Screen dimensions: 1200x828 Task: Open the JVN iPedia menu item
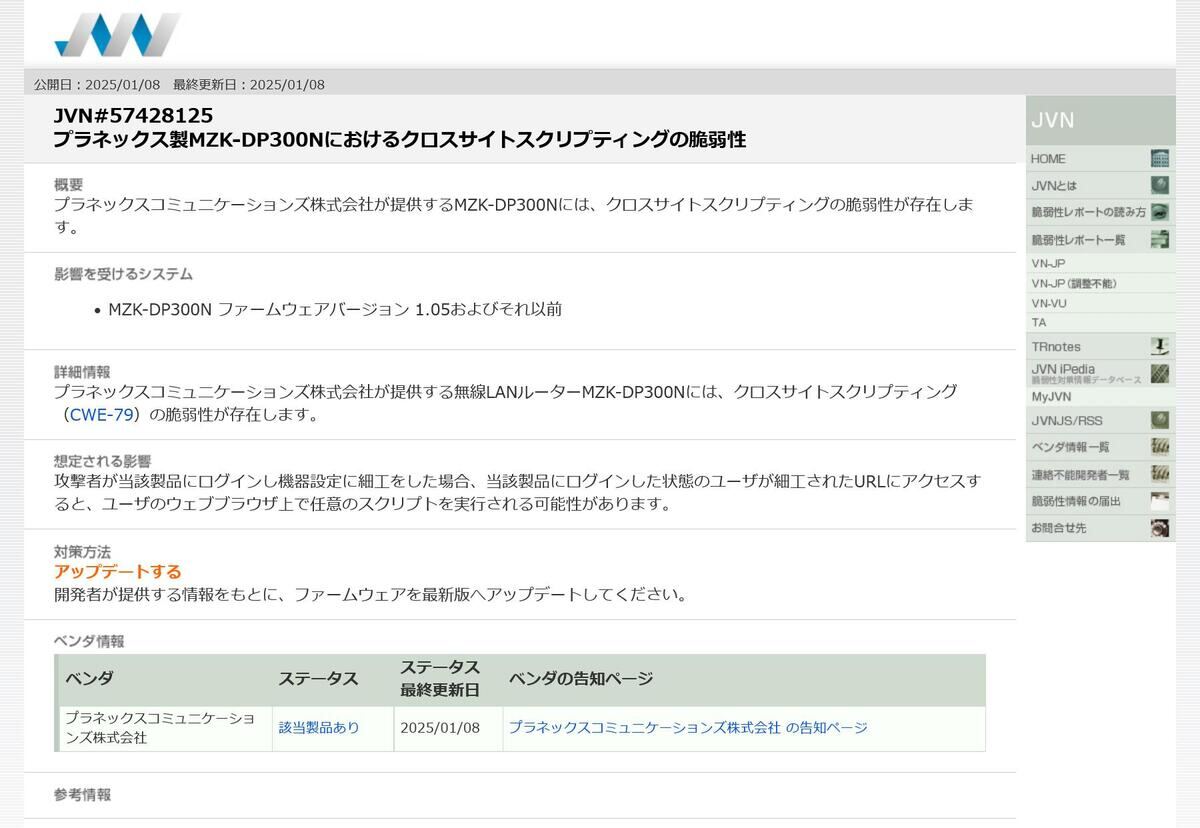tap(1100, 374)
